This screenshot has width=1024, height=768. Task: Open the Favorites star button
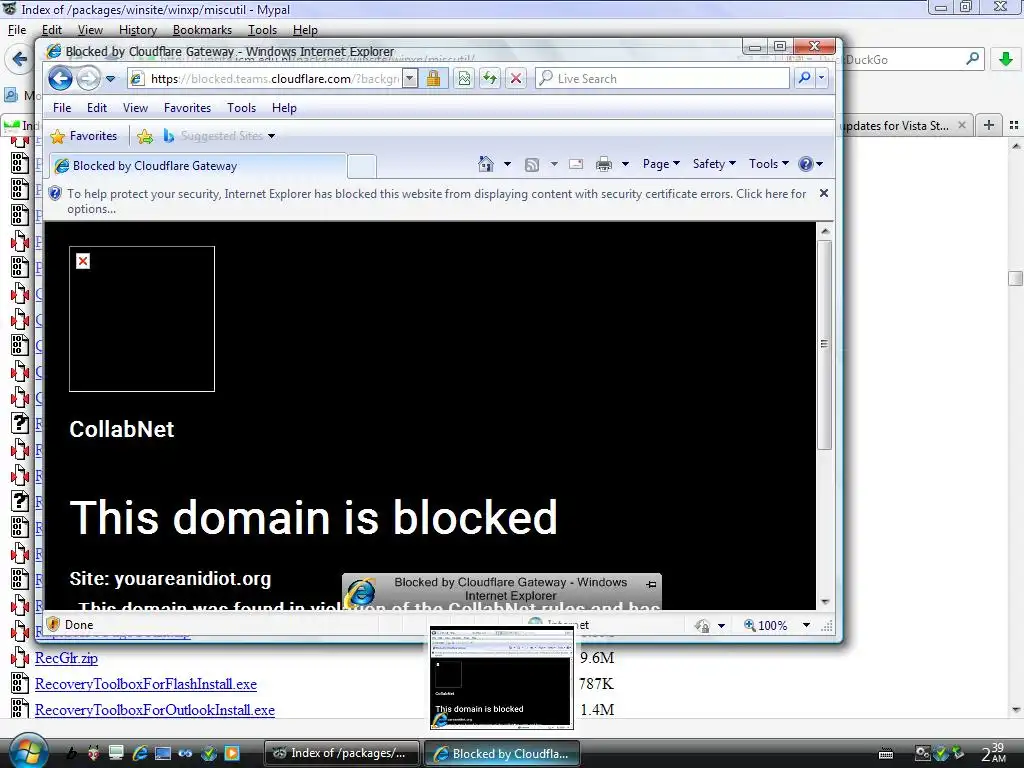click(x=84, y=136)
